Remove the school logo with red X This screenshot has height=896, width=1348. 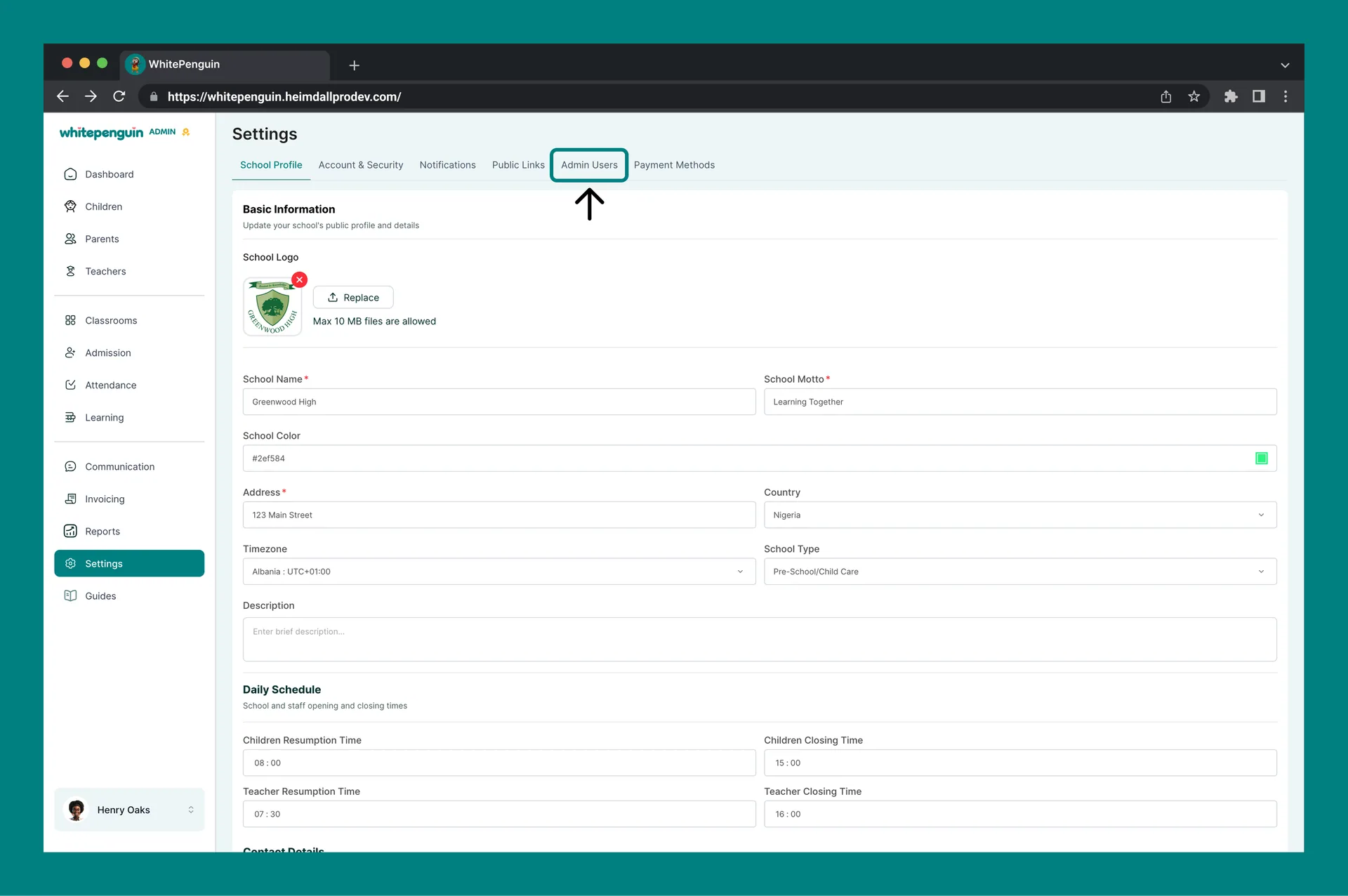click(300, 279)
